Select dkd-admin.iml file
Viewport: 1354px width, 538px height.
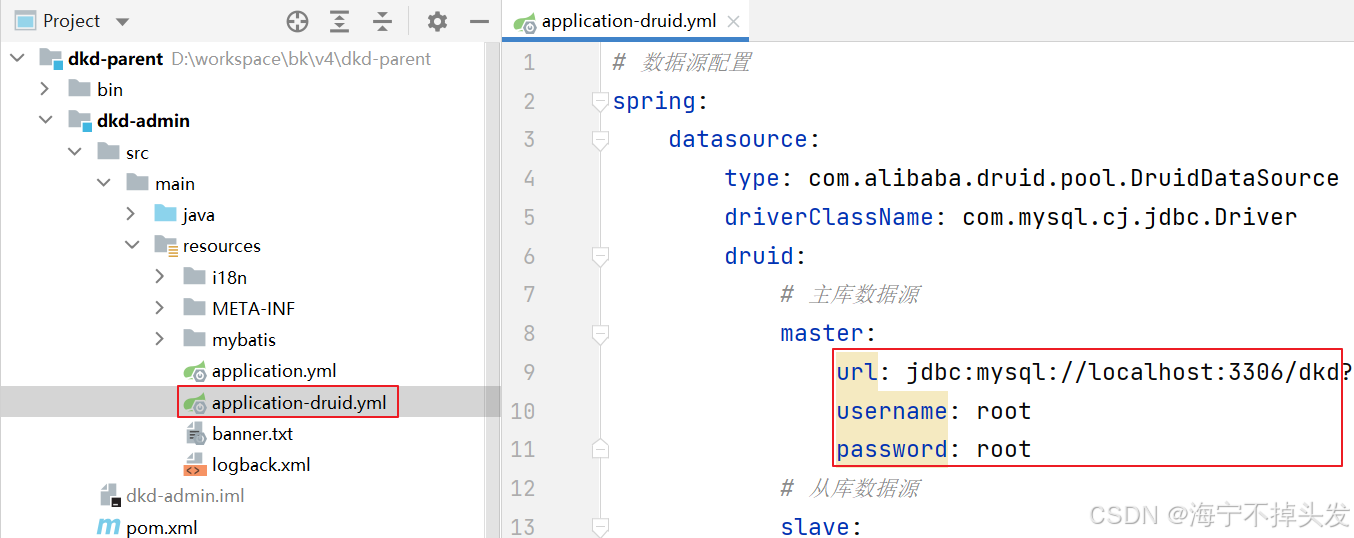[185, 495]
